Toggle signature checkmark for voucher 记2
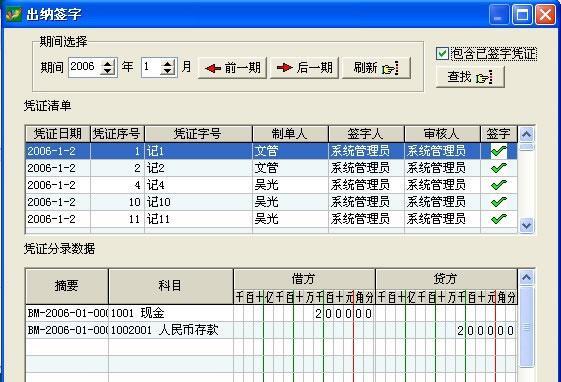Image resolution: width=561 pixels, height=382 pixels. 499,168
